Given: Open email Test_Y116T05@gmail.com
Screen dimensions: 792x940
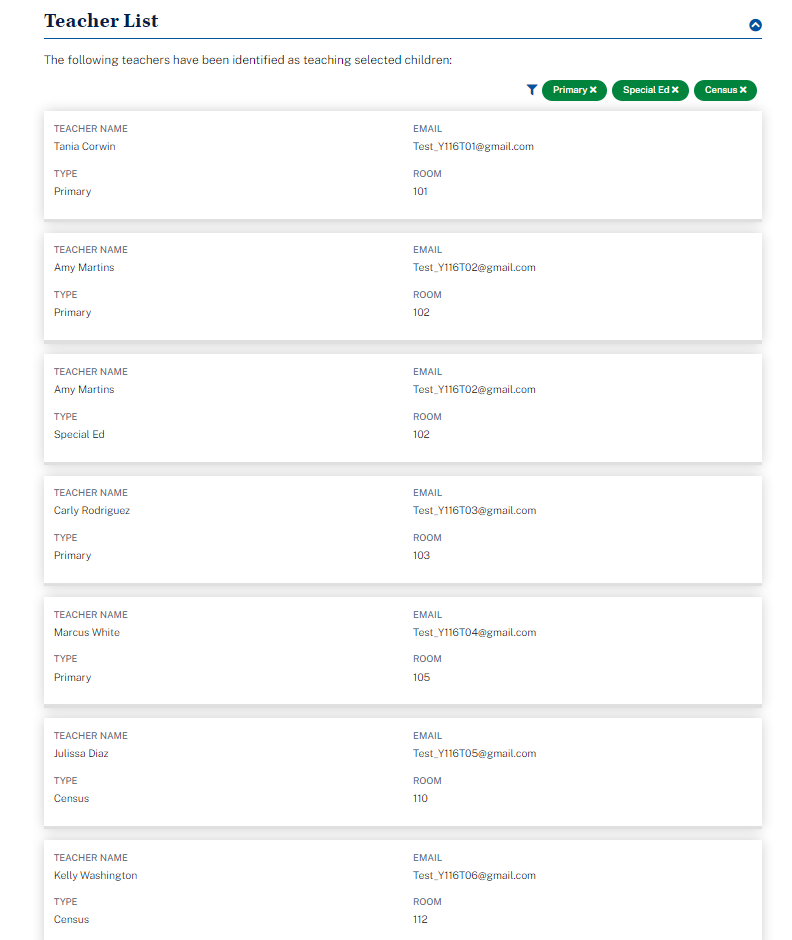Looking at the screenshot, I should (474, 754).
